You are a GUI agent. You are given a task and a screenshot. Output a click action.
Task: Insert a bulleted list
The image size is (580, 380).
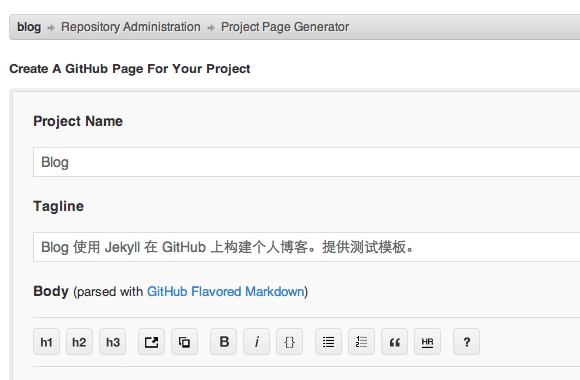point(328,342)
